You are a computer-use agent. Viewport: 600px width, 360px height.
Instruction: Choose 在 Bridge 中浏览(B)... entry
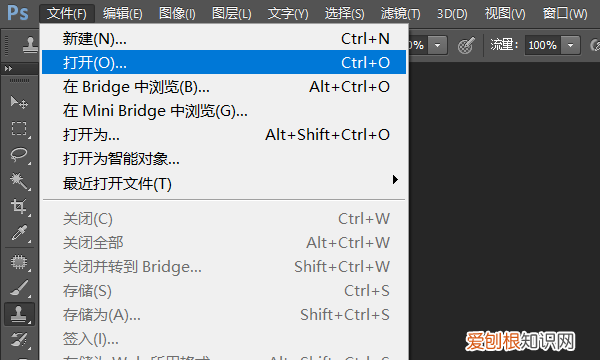tap(224, 86)
